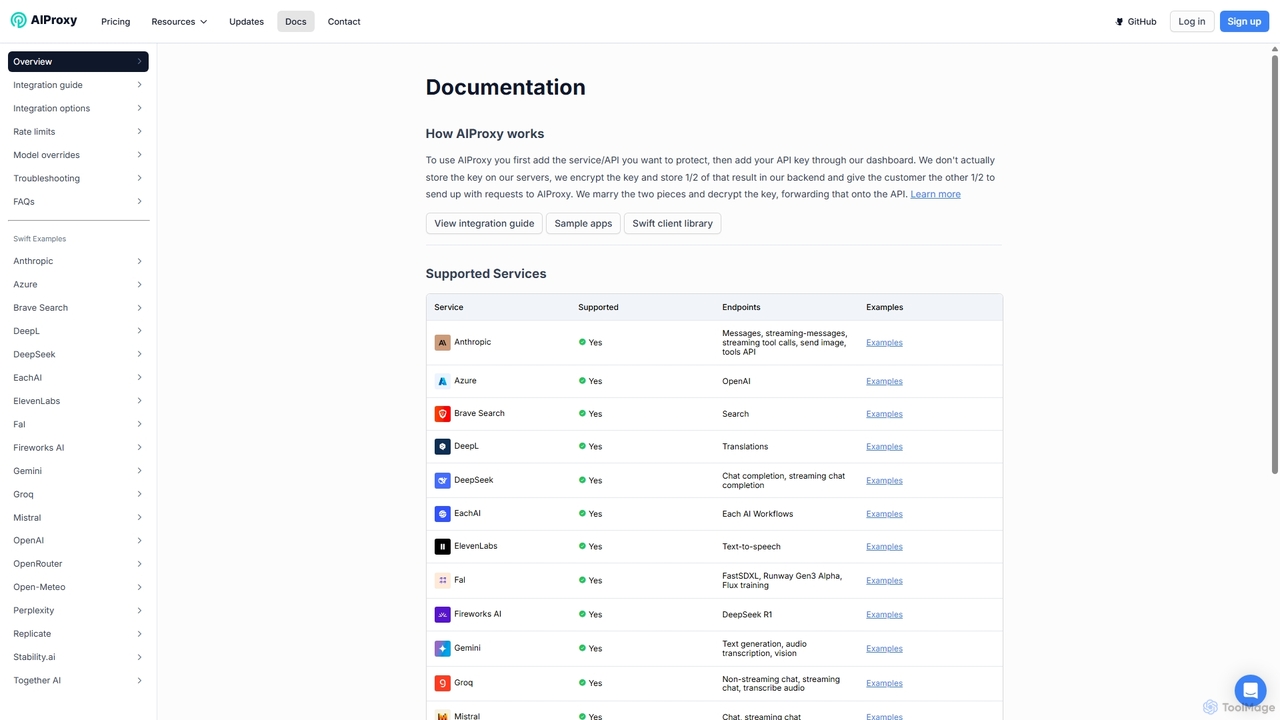
Task: Click the Brave Search service icon
Action: [442, 413]
